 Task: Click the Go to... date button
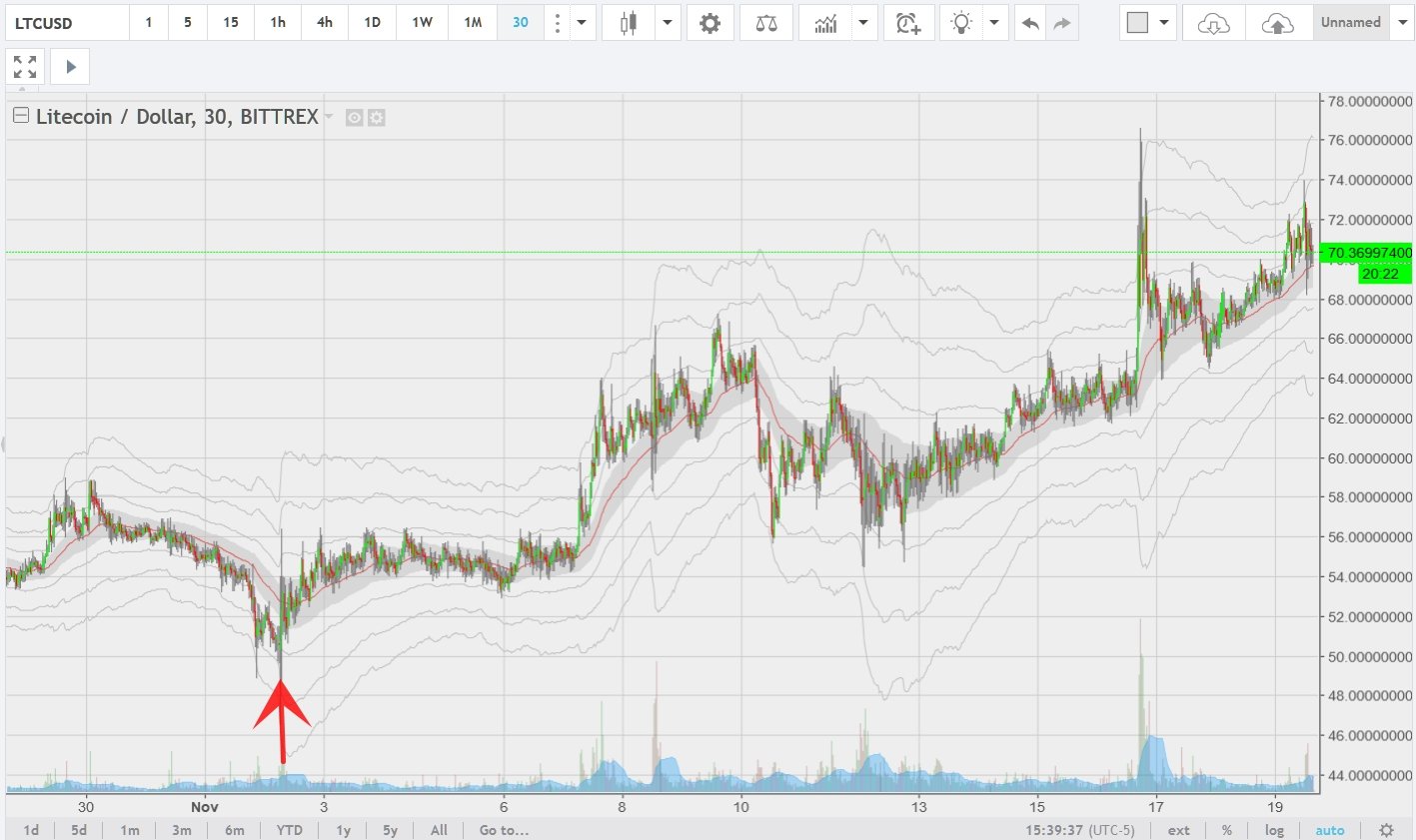point(505,830)
